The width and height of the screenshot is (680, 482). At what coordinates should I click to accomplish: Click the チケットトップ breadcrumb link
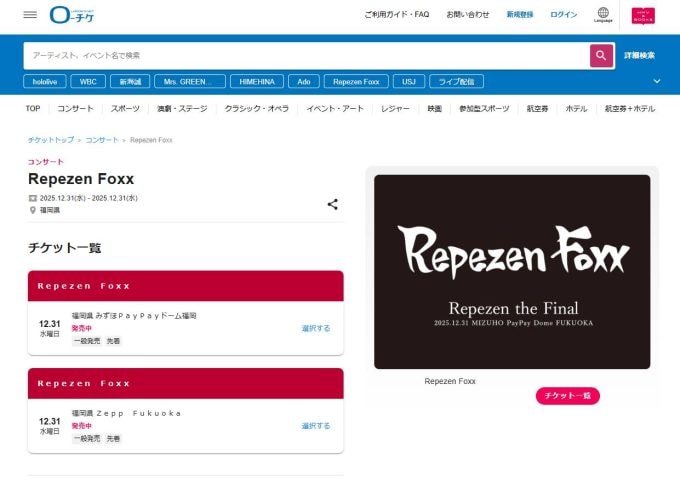pyautogui.click(x=50, y=140)
